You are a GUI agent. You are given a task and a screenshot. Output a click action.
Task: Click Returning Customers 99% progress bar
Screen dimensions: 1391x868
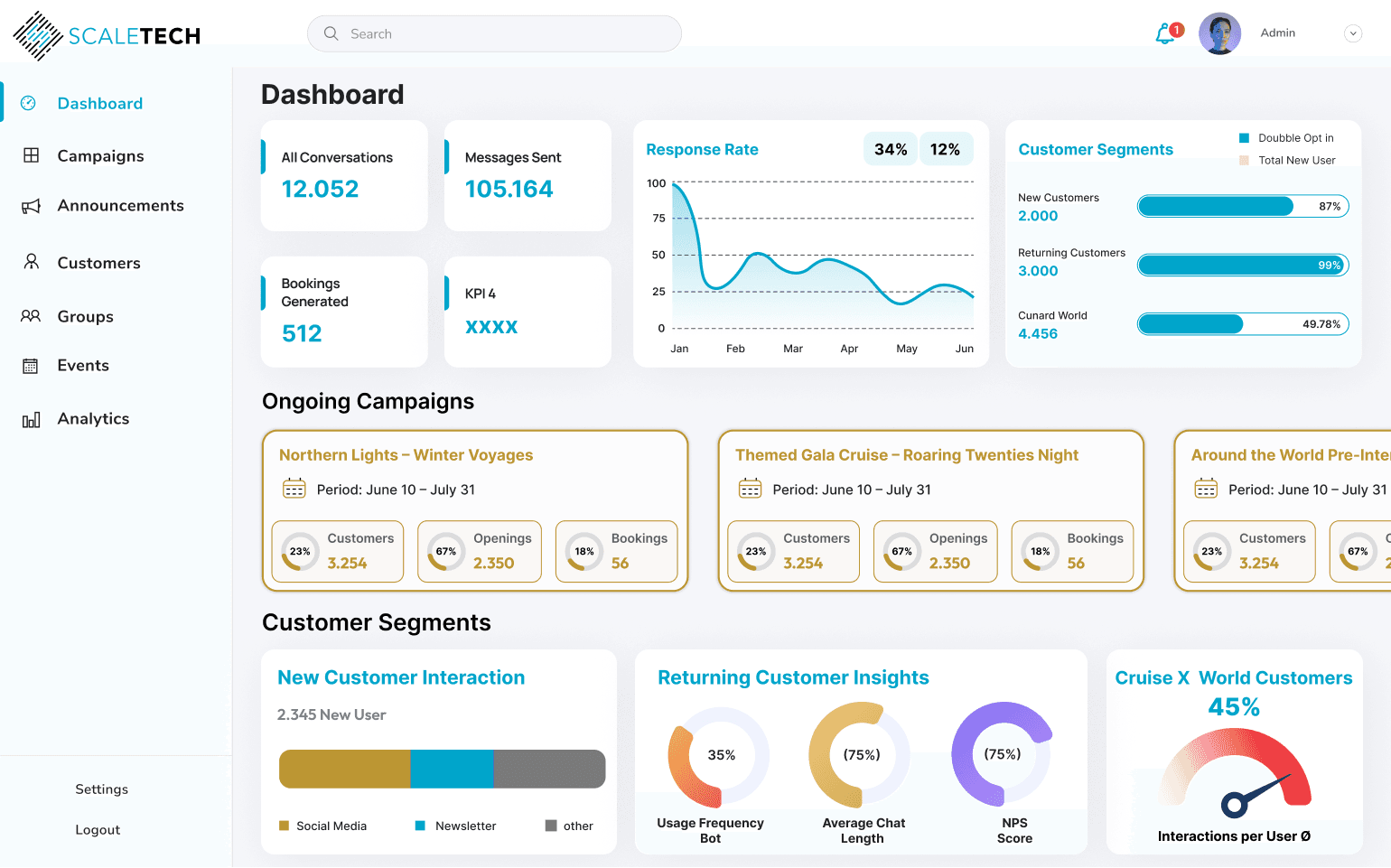(1243, 266)
